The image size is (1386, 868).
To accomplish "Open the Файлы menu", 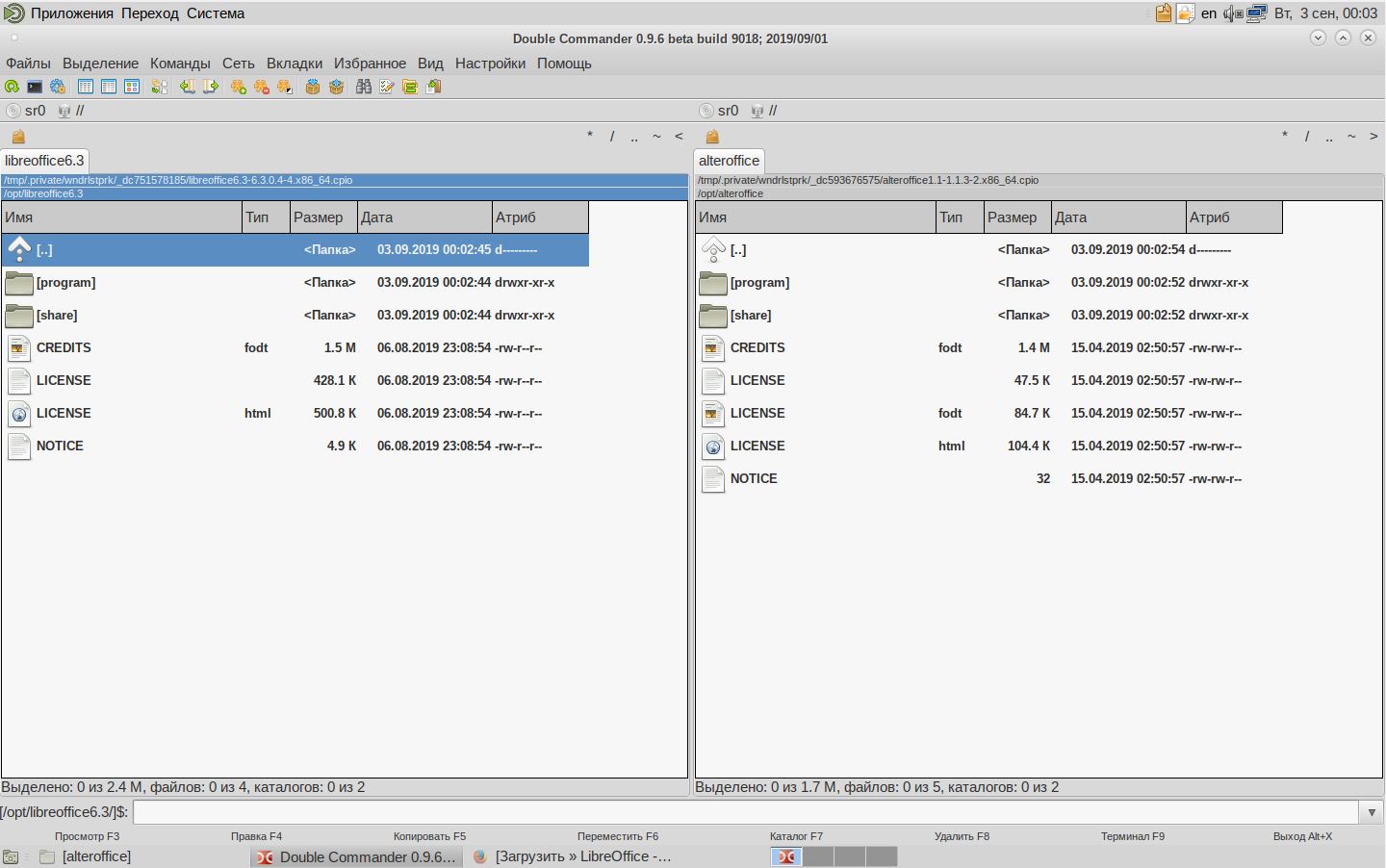I will 28,64.
